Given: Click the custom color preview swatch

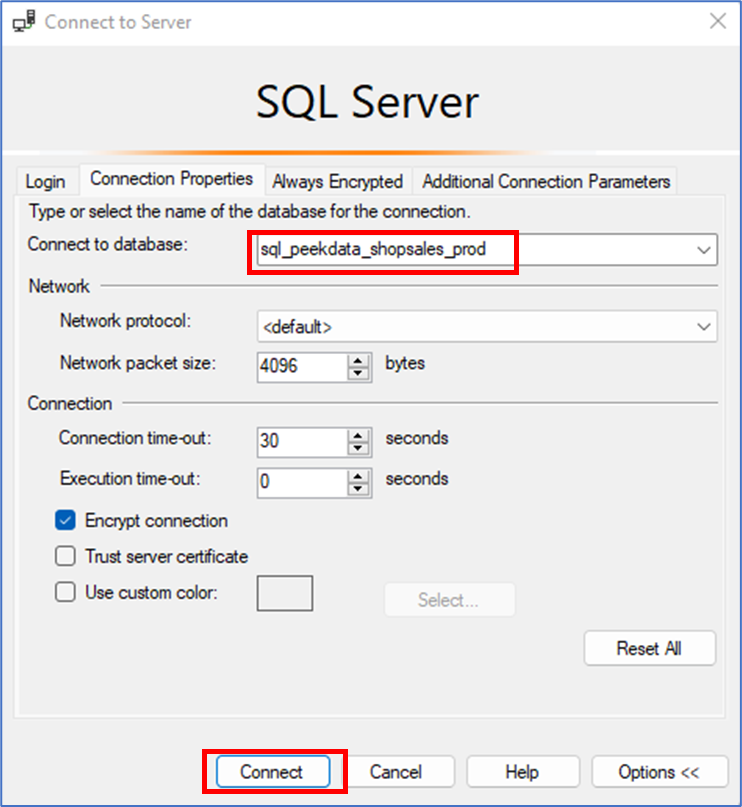Looking at the screenshot, I should point(285,593).
